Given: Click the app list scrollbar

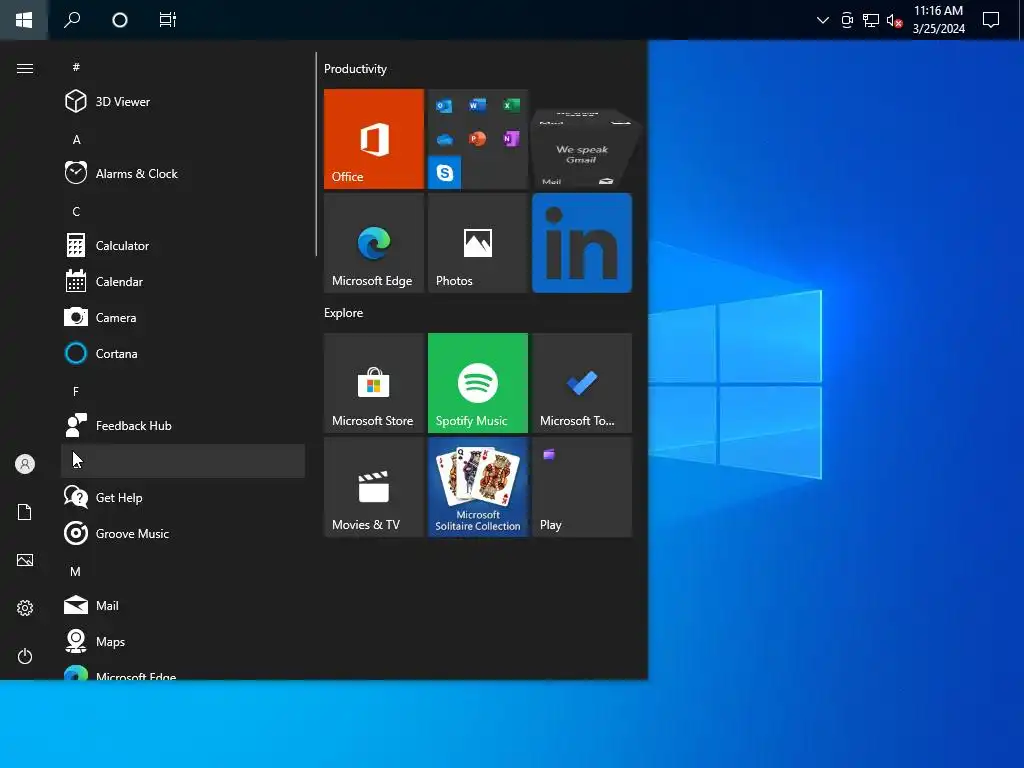Looking at the screenshot, I should click(x=316, y=153).
